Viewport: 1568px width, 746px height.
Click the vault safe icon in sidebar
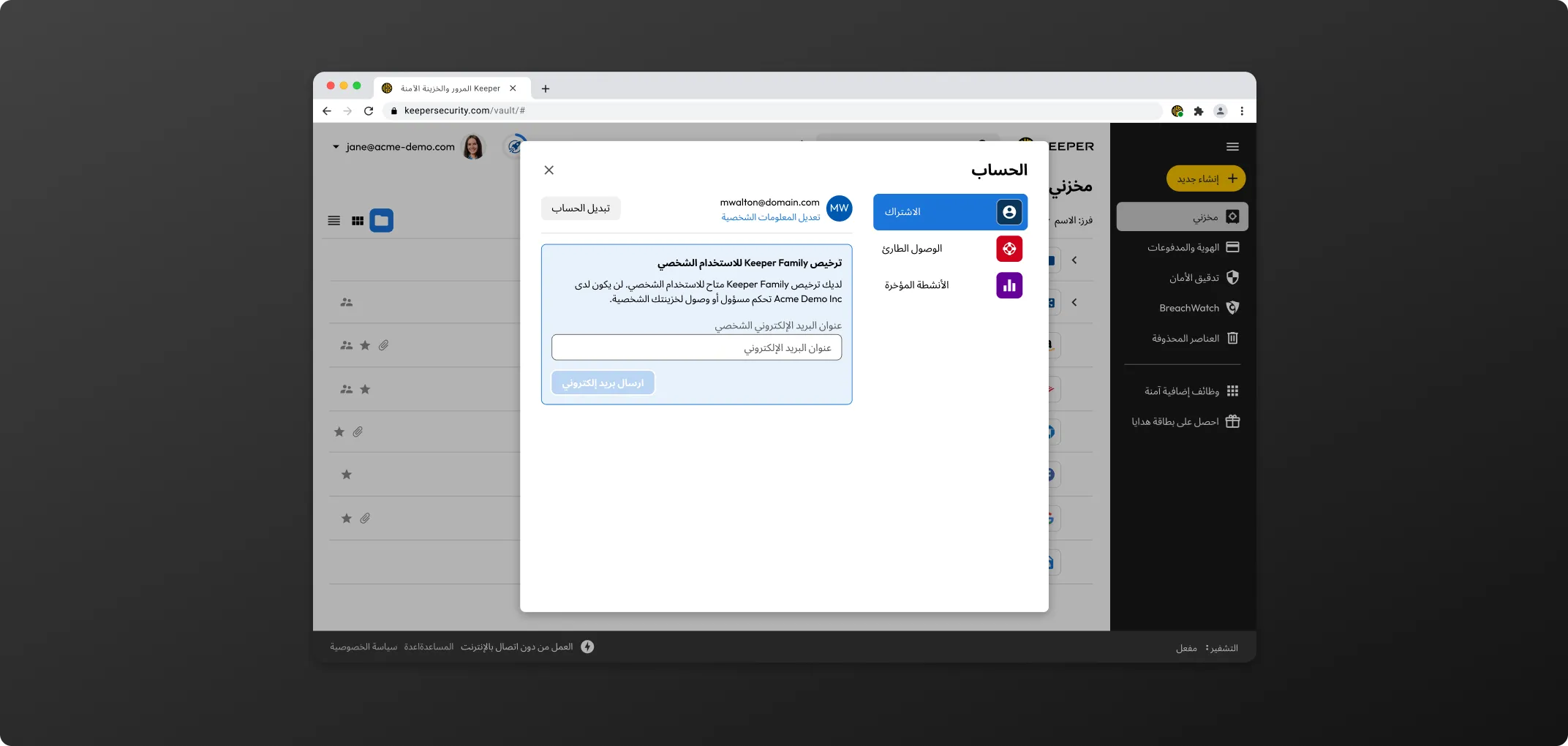(1232, 217)
